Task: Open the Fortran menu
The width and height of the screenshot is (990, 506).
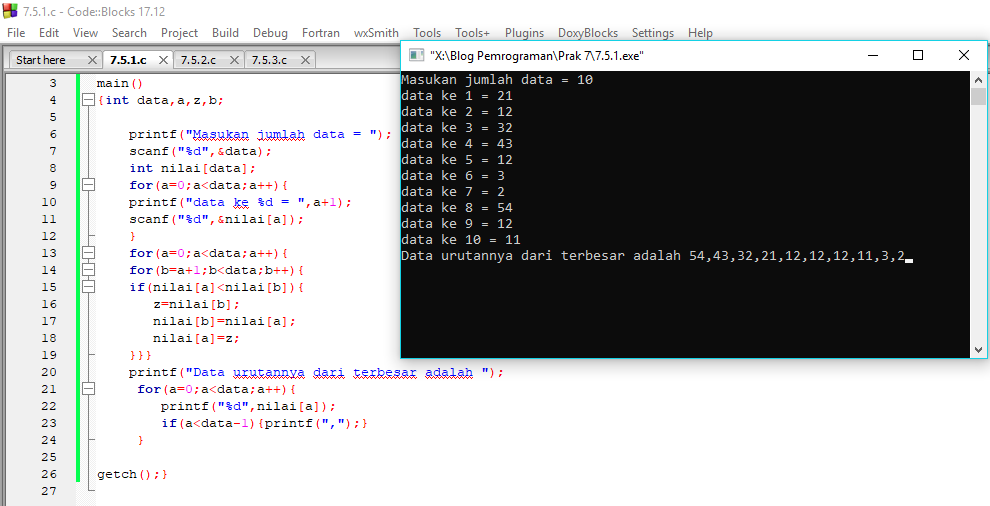Action: pos(321,33)
